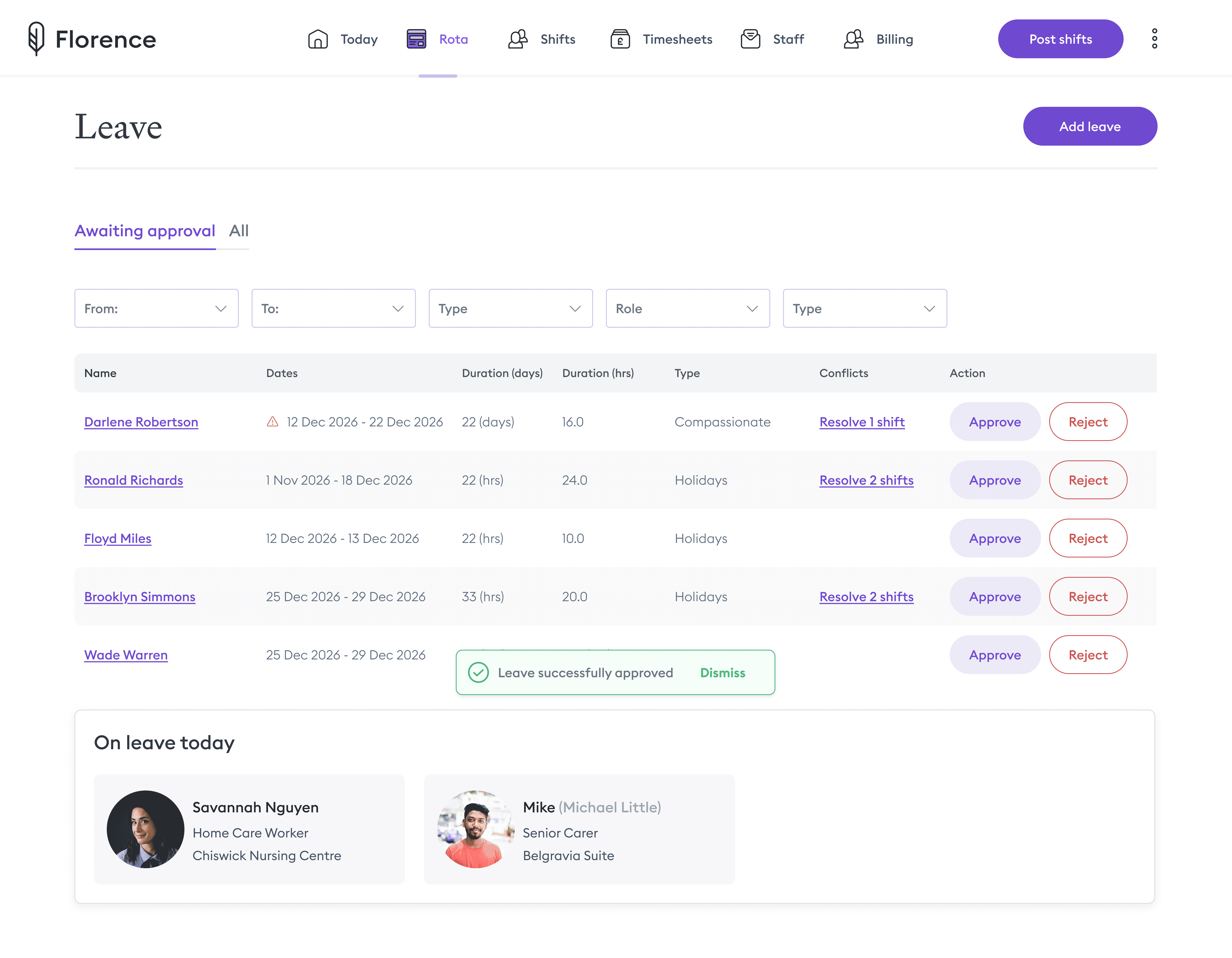Open Darlene Robertson's profile link
This screenshot has height=958, width=1232.
click(x=141, y=422)
